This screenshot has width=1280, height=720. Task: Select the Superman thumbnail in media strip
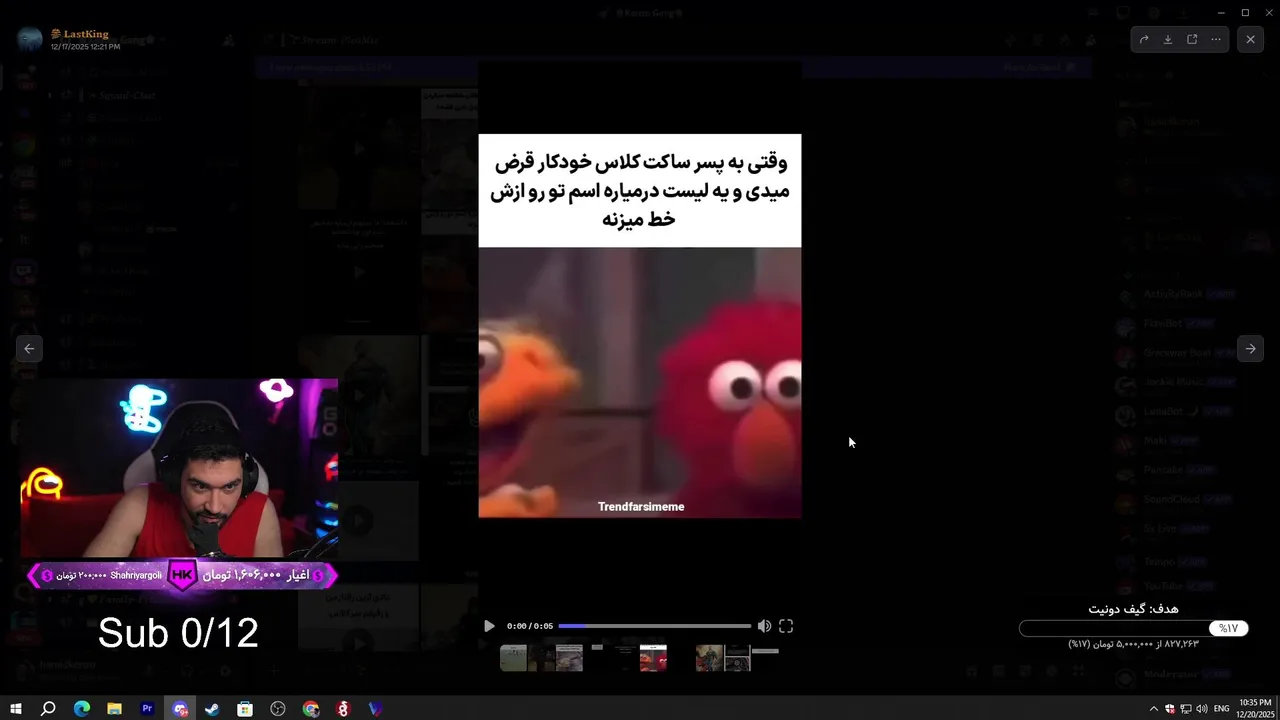[x=709, y=657]
